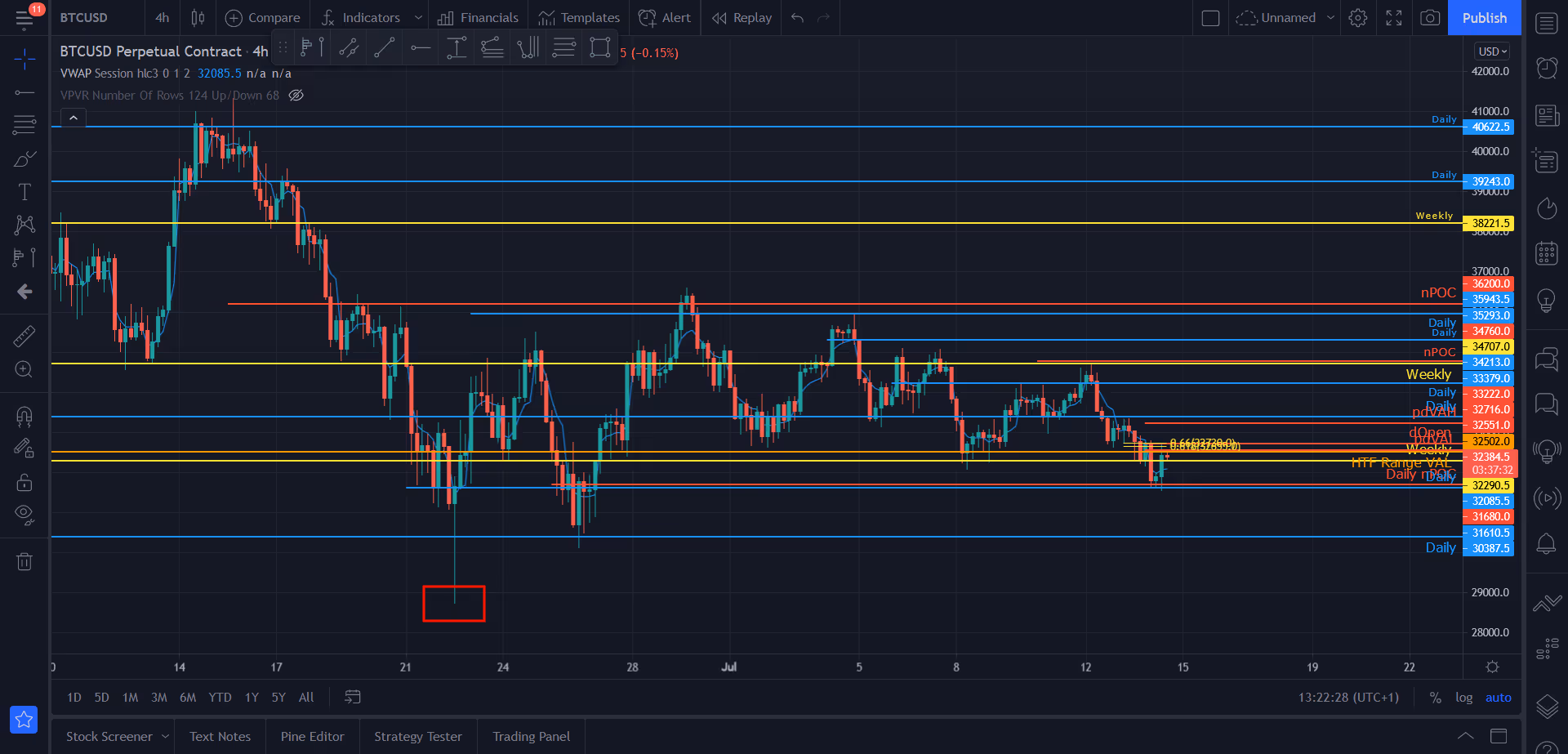The height and width of the screenshot is (754, 1568).
Task: Enter fullscreen mode
Action: 1393,18
